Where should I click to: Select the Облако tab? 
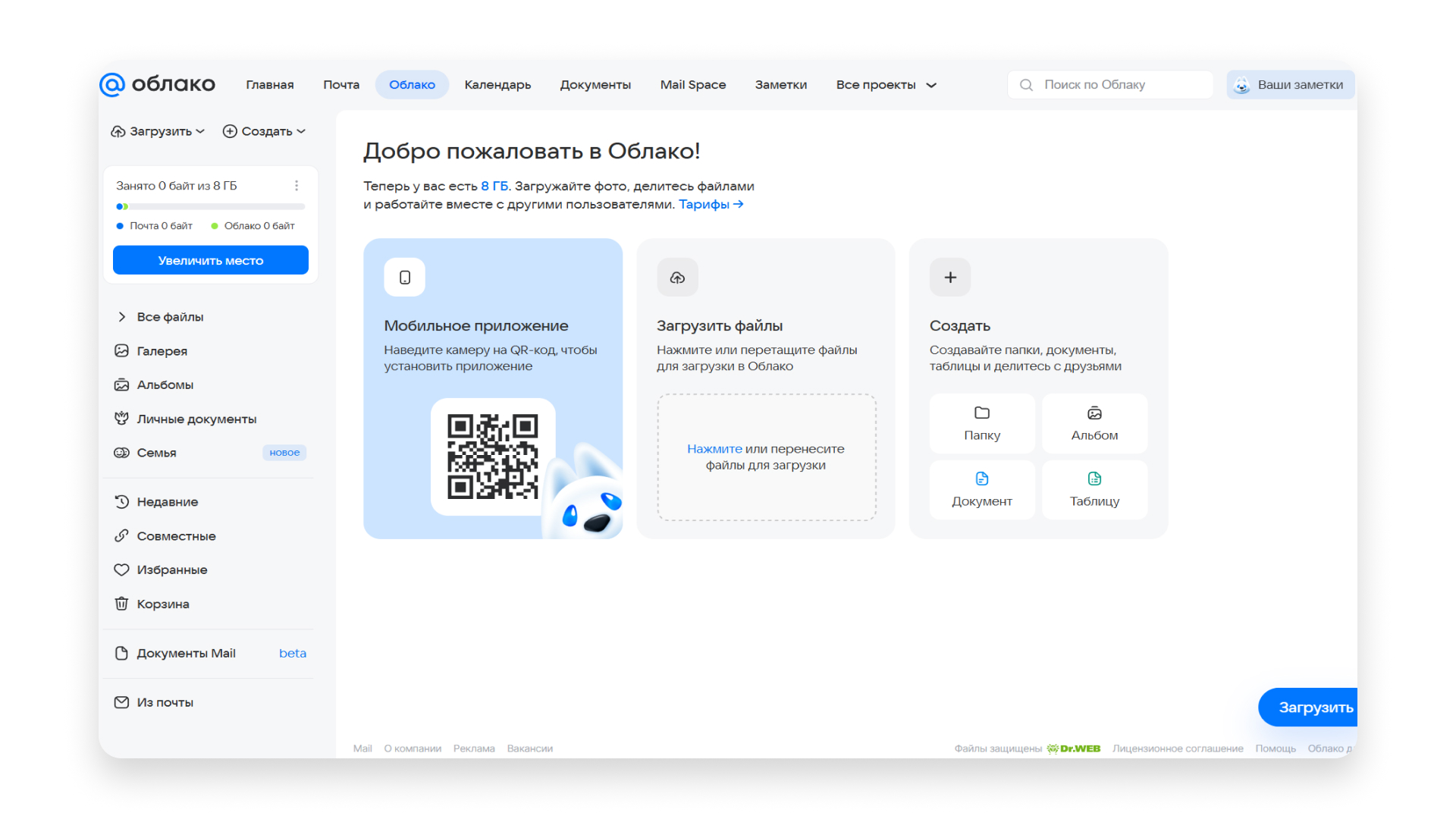click(x=412, y=85)
